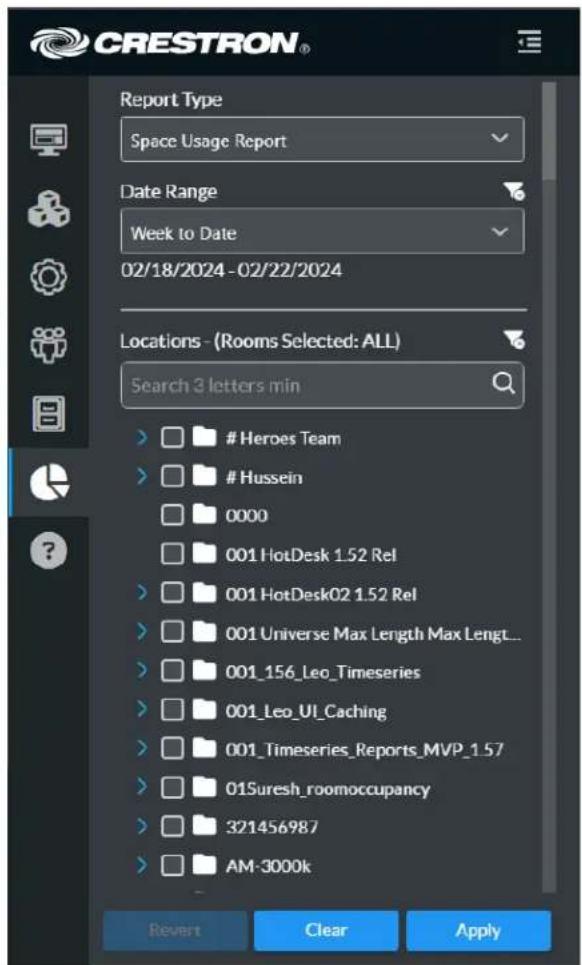Select the 01Suresh_roomoccupancy label
582x965 pixels.
327,788
